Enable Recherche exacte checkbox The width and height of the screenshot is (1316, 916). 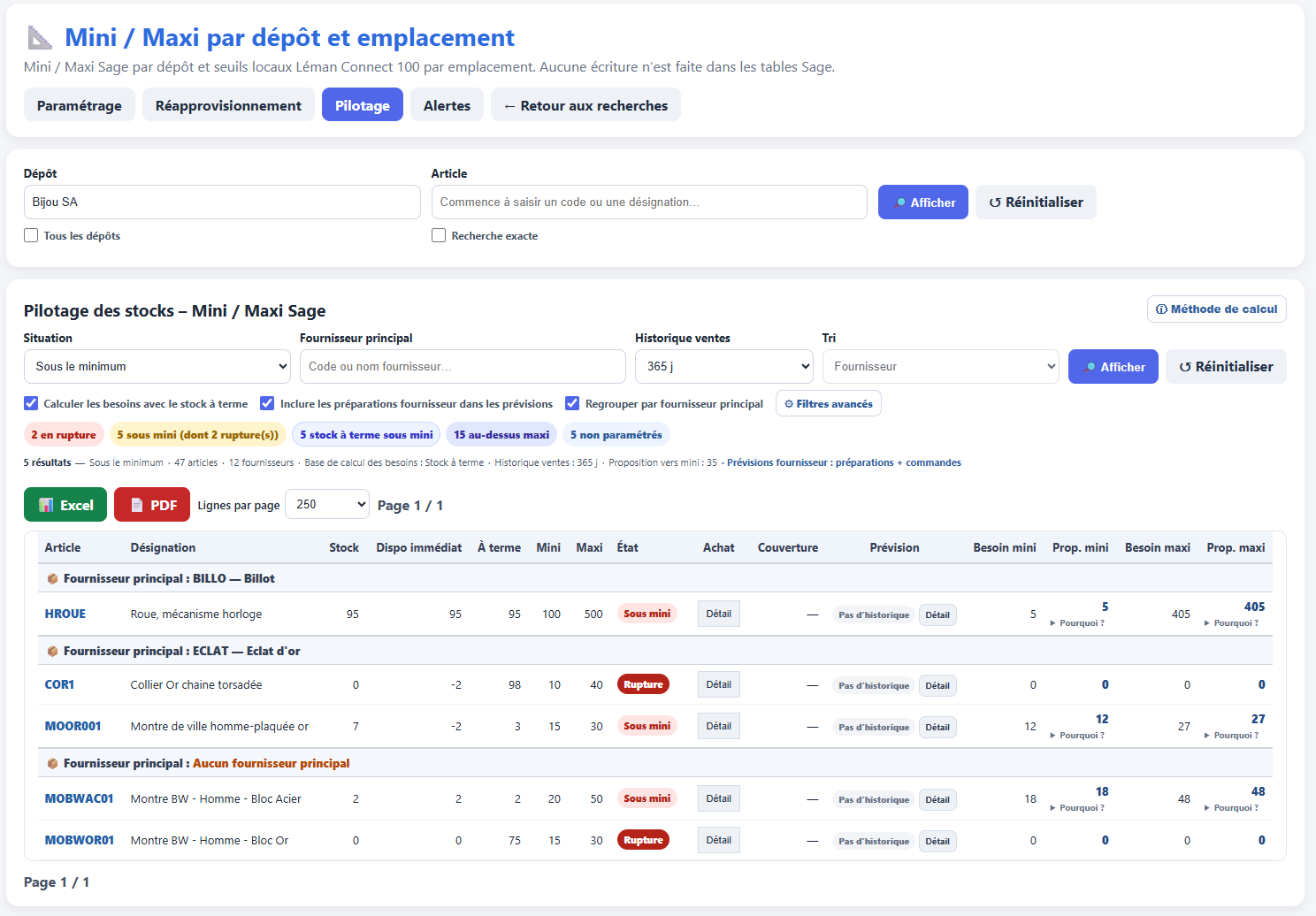pyautogui.click(x=439, y=235)
